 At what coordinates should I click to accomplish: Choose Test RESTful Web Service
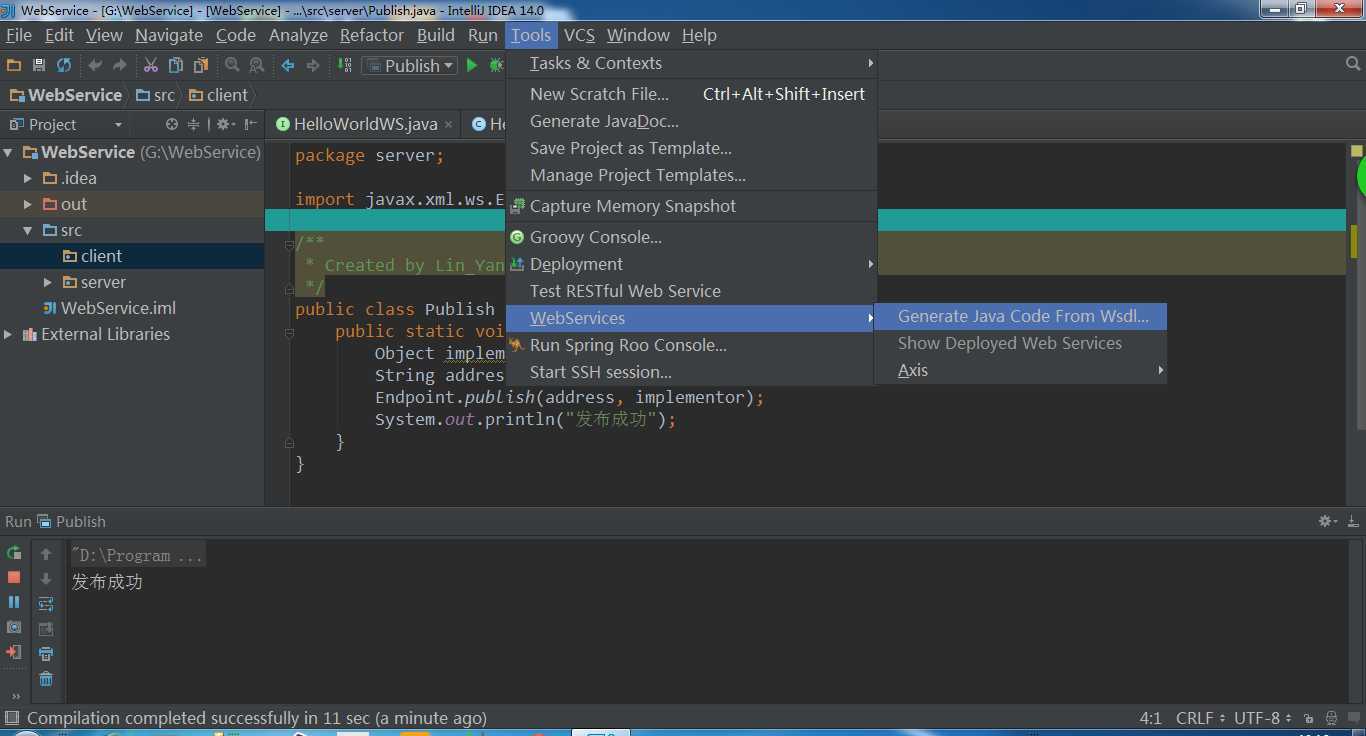point(692,291)
